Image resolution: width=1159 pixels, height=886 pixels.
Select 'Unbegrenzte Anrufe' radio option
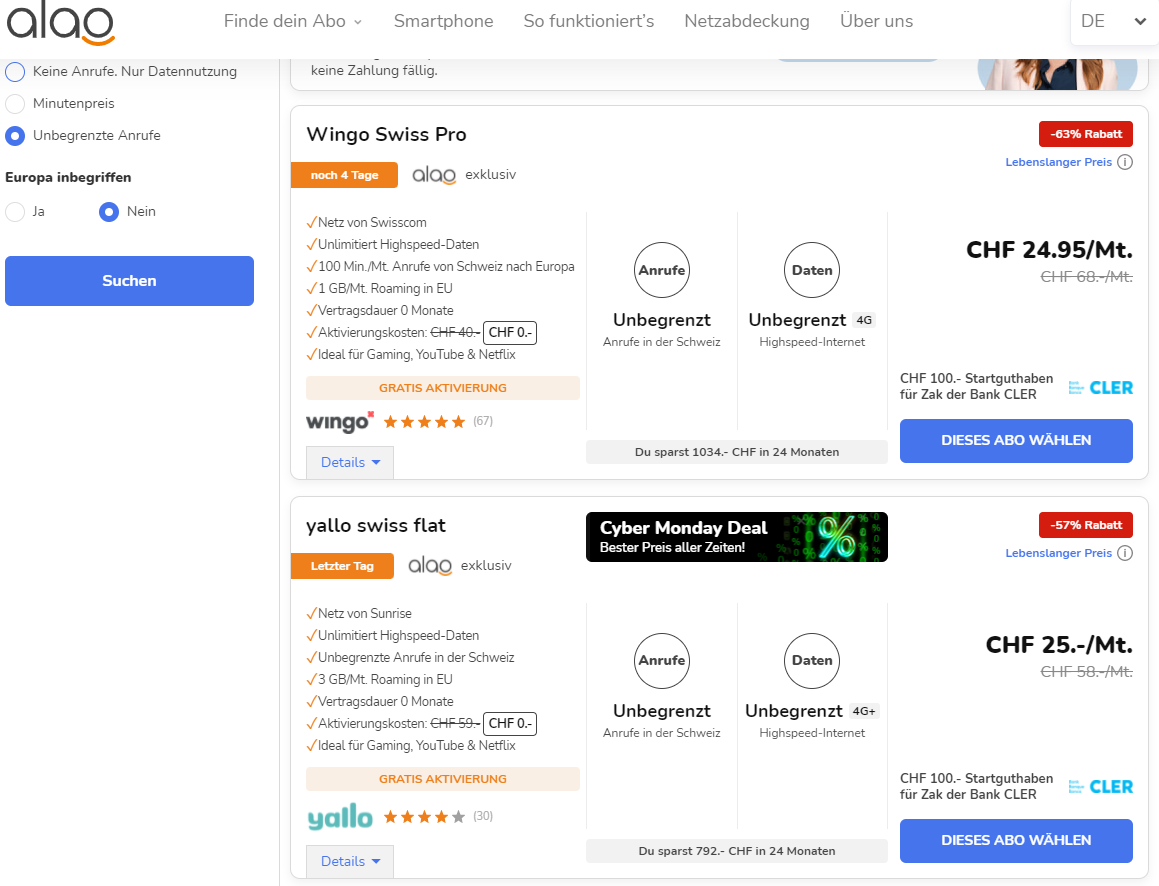(16, 136)
